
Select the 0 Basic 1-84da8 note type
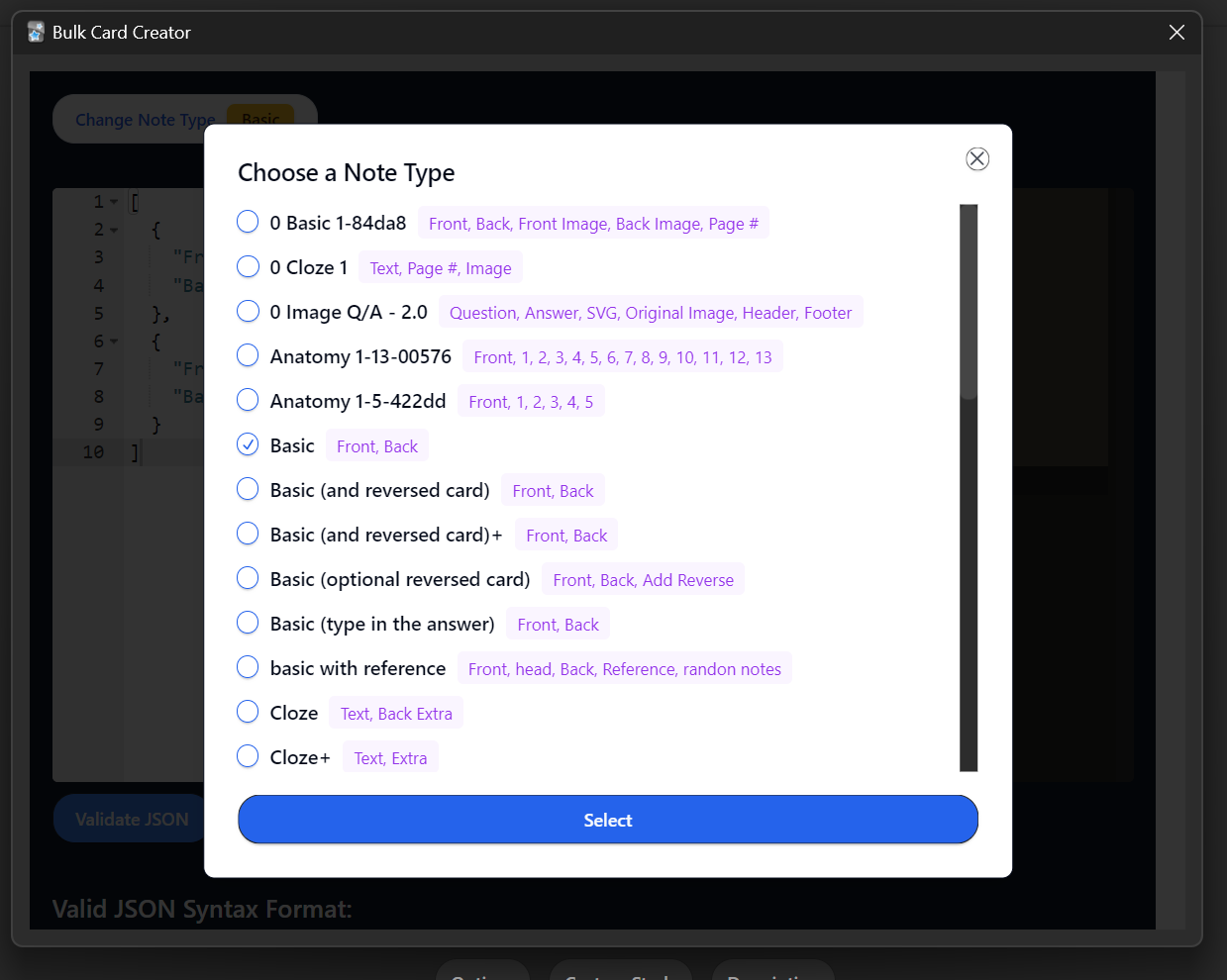[248, 222]
